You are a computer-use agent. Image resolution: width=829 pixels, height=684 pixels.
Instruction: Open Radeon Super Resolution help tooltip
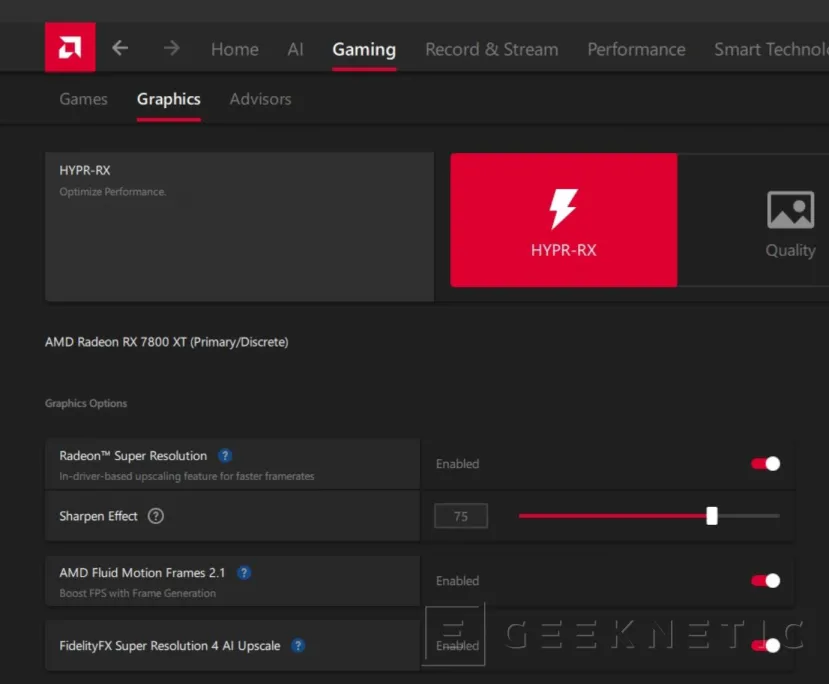coord(225,456)
